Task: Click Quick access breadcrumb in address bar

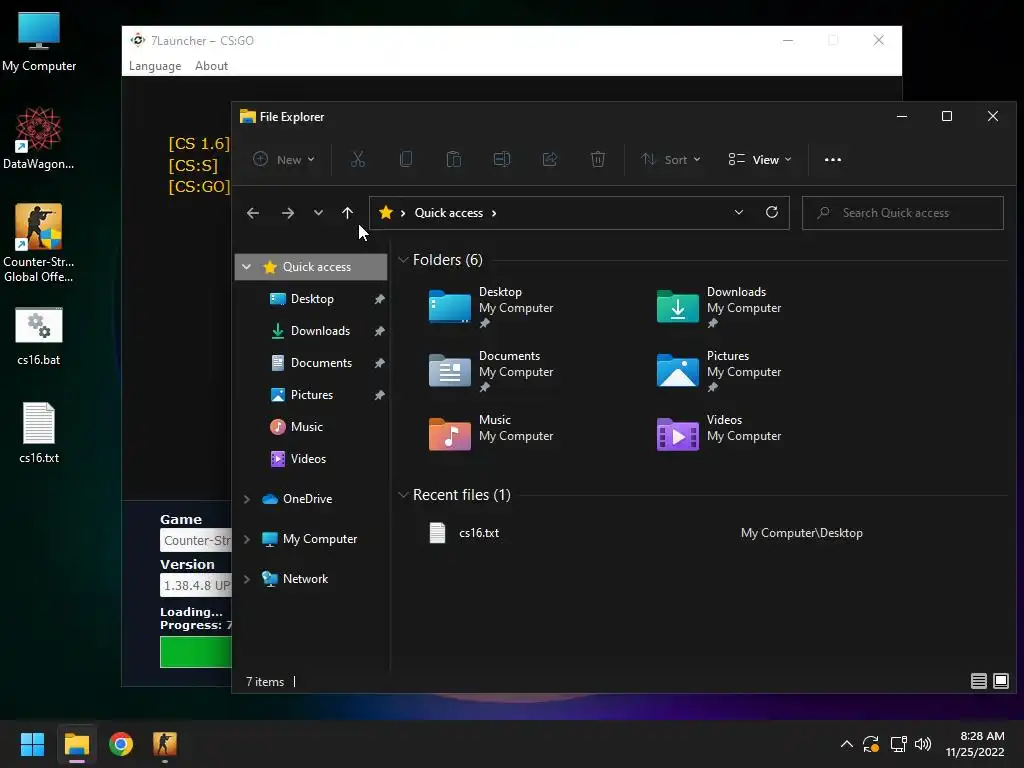Action: point(449,213)
